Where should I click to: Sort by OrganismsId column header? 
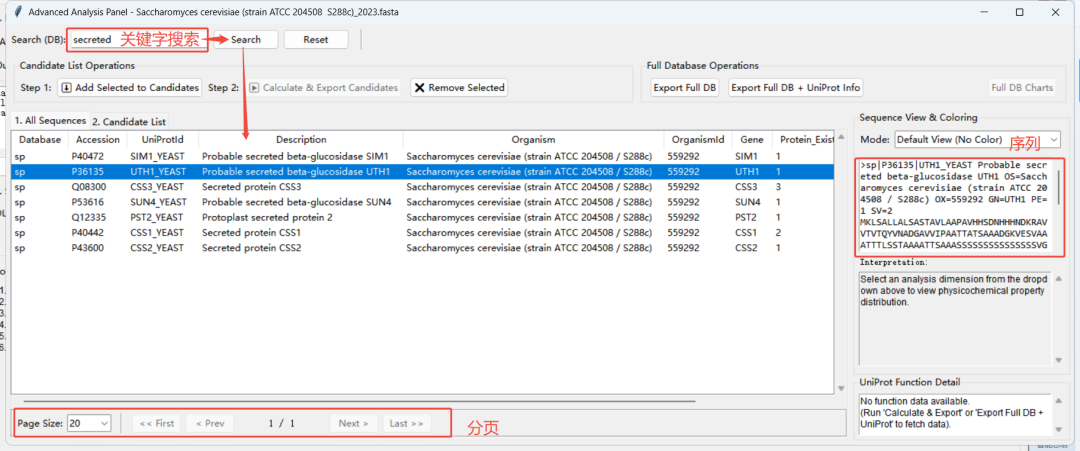pos(698,139)
